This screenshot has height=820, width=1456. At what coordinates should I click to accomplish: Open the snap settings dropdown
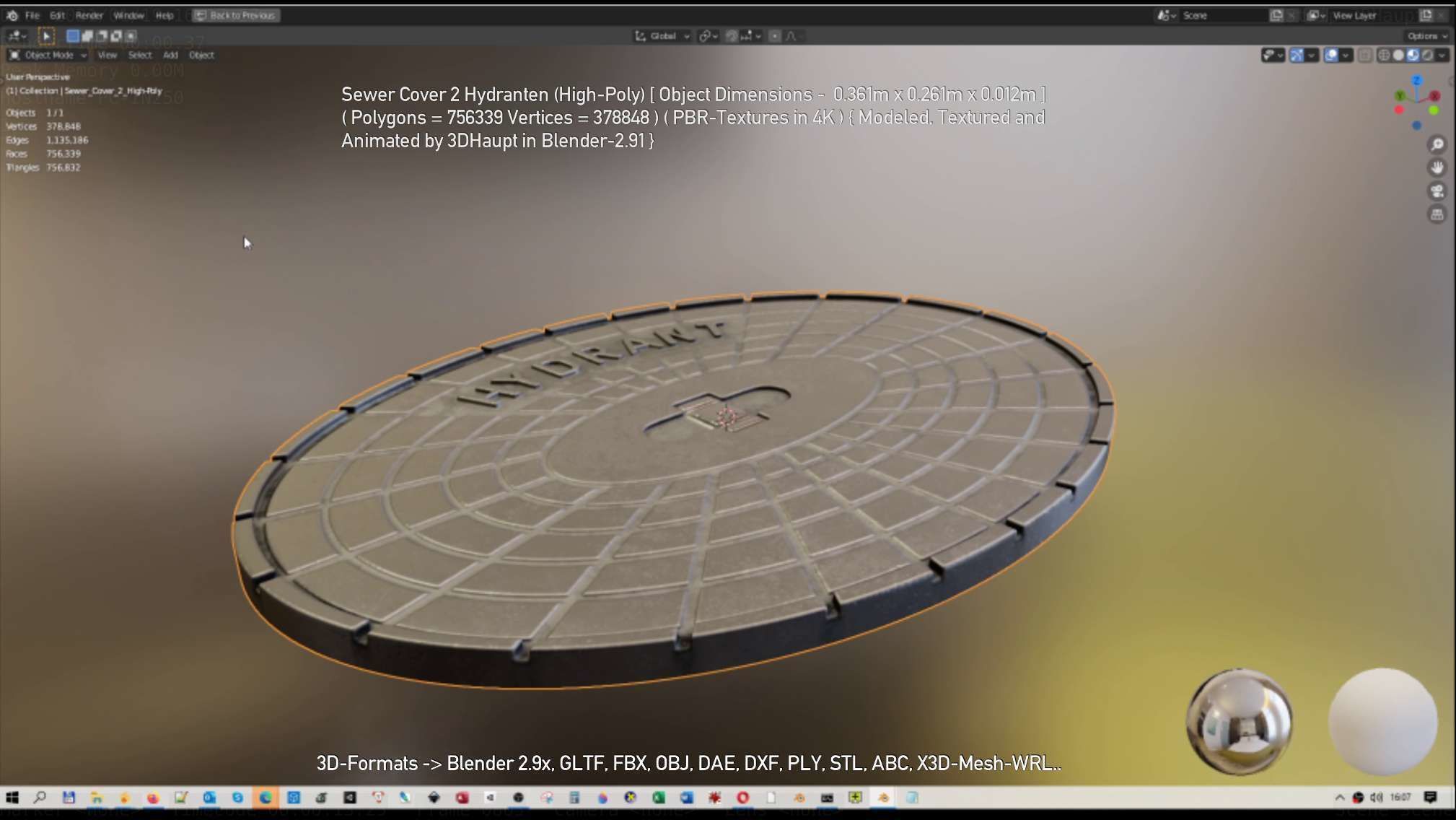(x=751, y=35)
